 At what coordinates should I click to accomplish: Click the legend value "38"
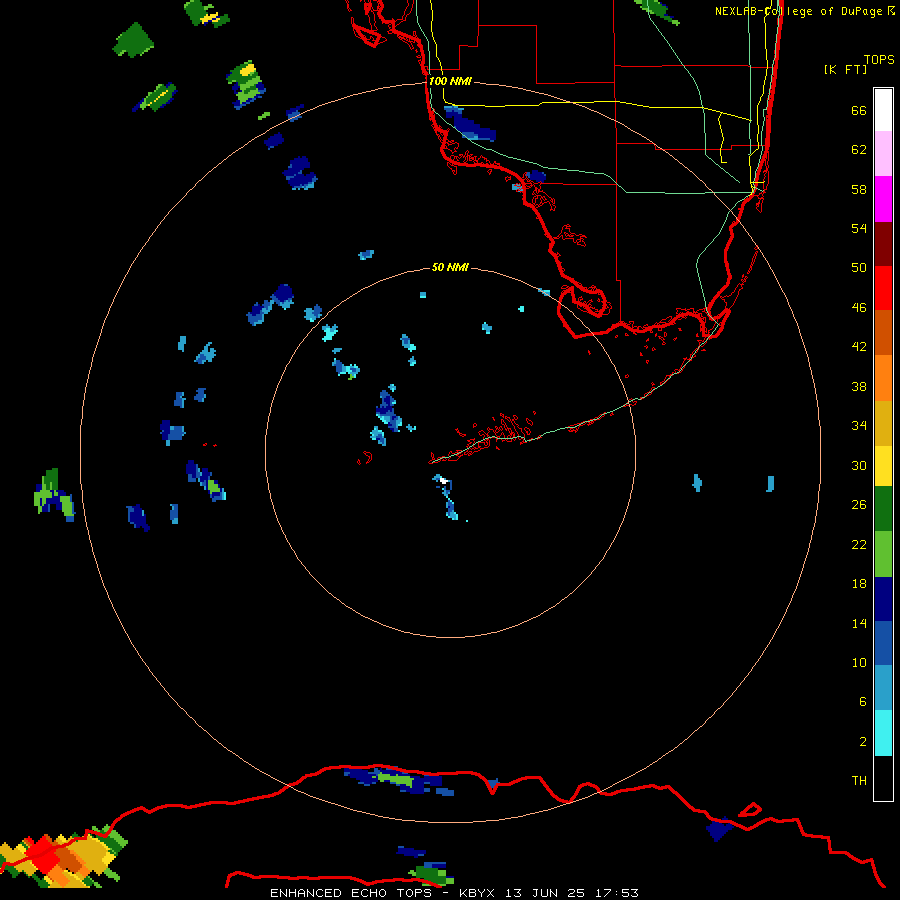(x=859, y=386)
